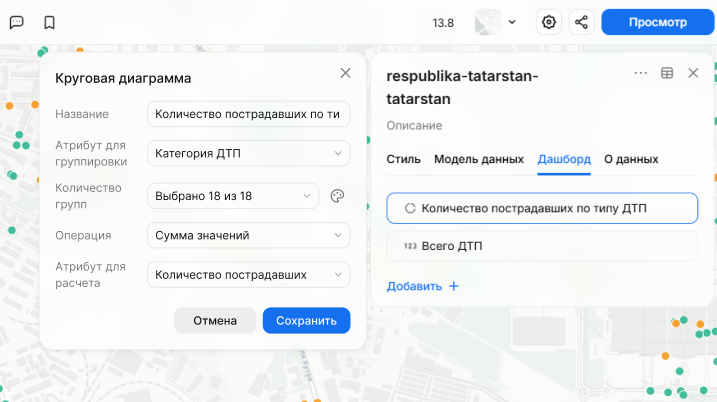Expand the basemap selector dropdown
The width and height of the screenshot is (717, 402).
497,22
